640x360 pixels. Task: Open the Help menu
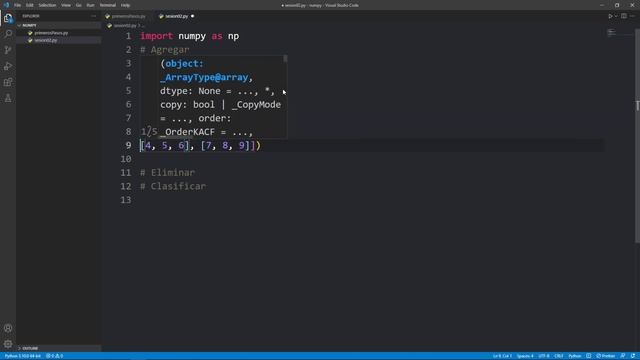125,5
